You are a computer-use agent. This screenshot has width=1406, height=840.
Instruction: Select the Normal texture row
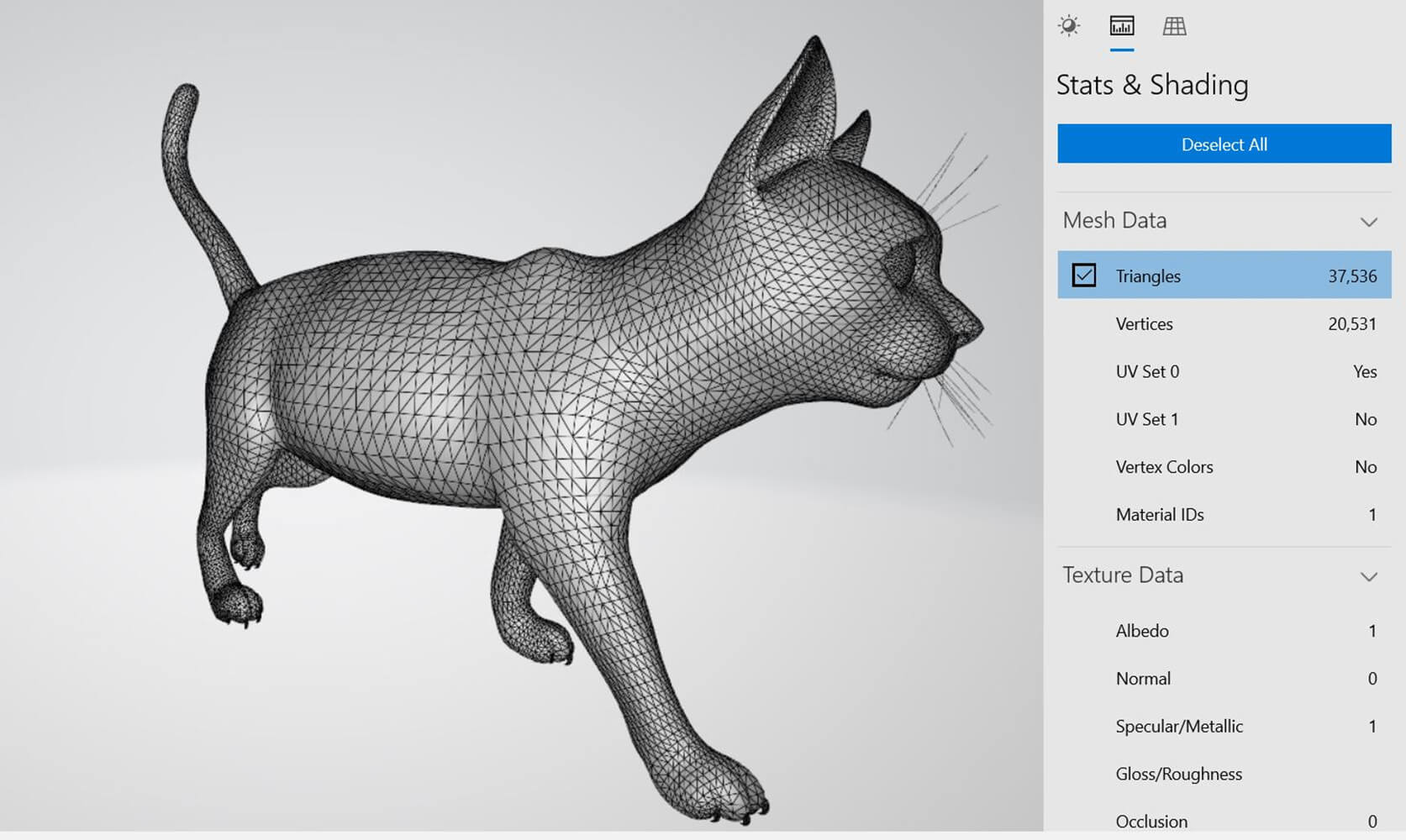pyautogui.click(x=1224, y=679)
